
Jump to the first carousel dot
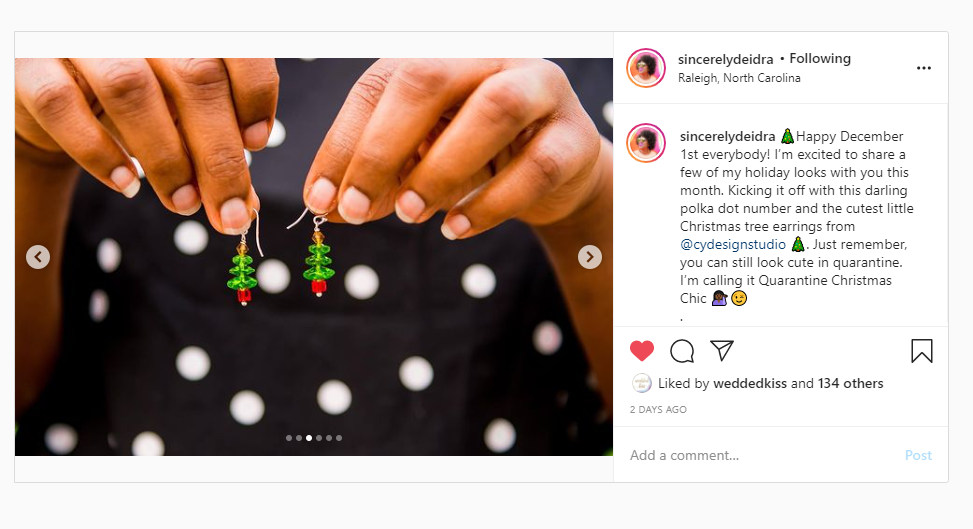[x=289, y=438]
